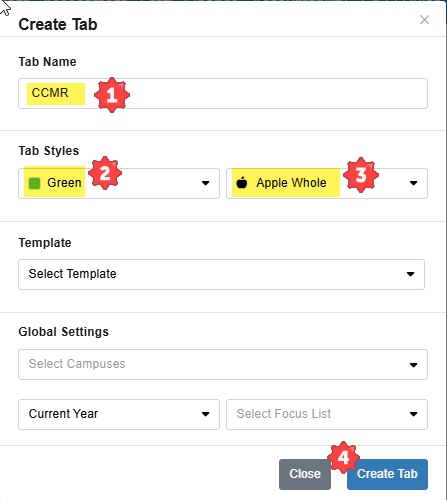Open the Select Campuses dropdown
Viewport: 447px width, 500px height.
tap(223, 364)
